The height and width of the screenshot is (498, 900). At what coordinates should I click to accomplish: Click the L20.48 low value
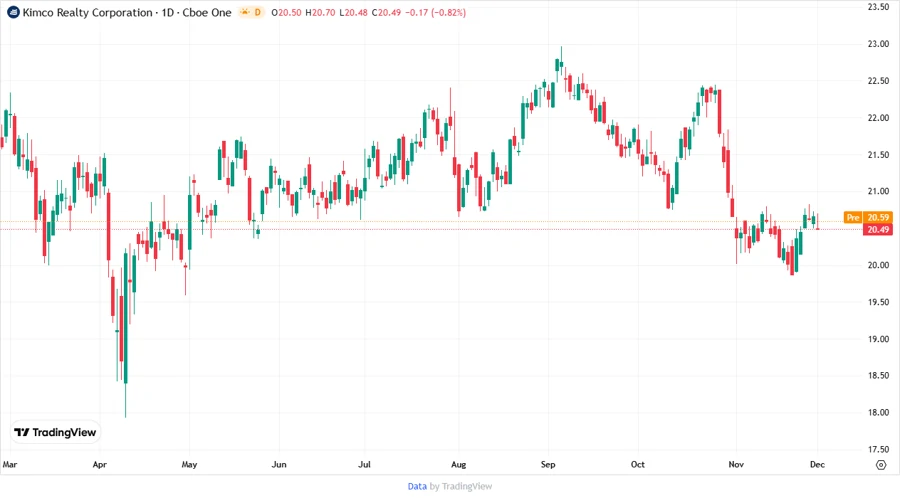point(354,12)
